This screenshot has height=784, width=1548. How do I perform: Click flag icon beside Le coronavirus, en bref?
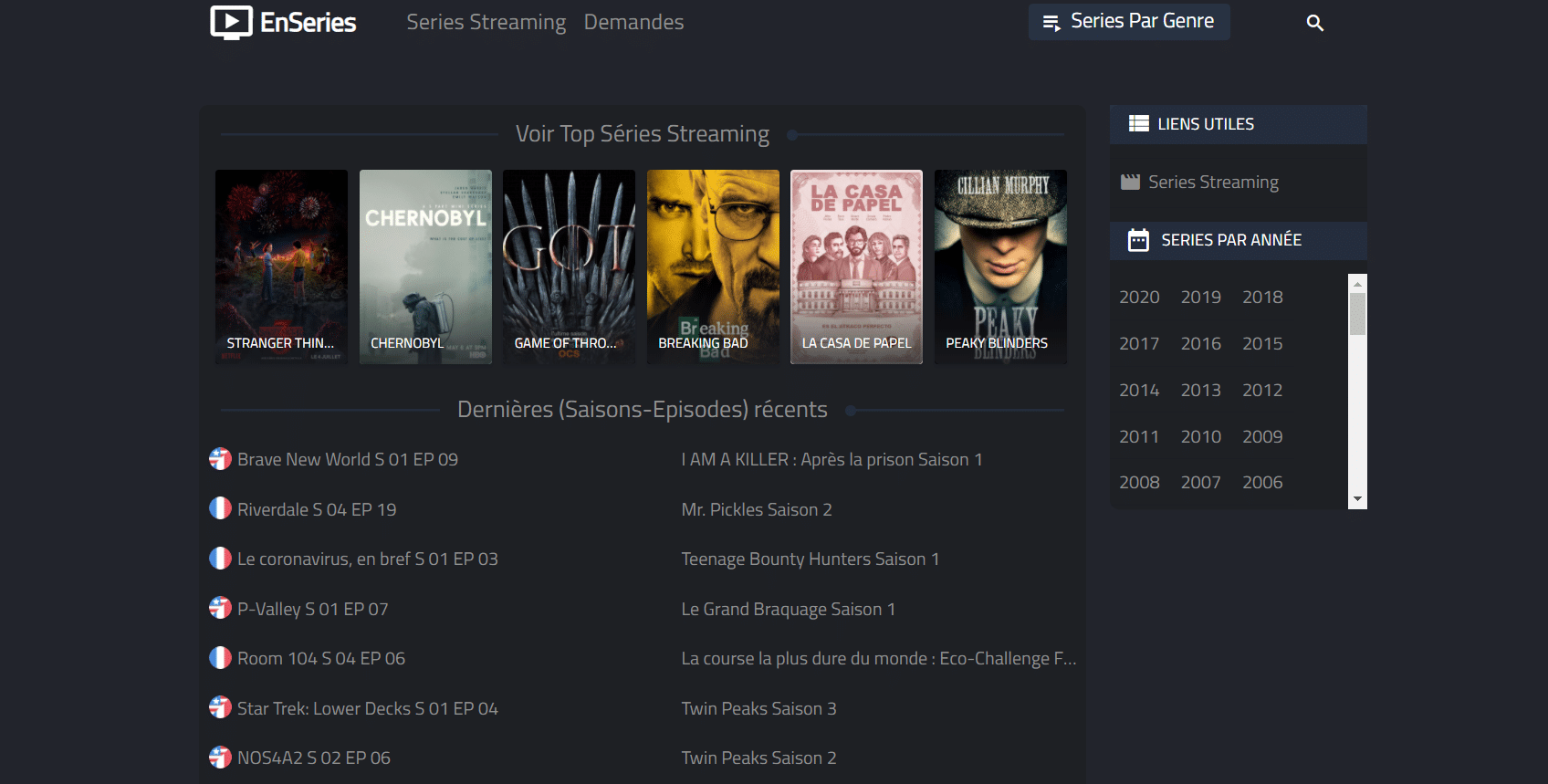coord(220,558)
